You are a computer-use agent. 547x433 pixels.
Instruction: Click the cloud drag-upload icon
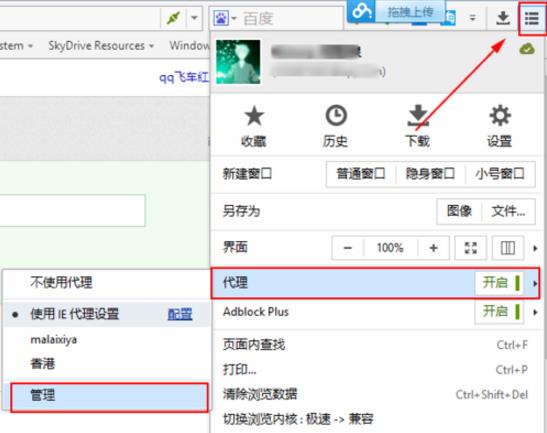pyautogui.click(x=361, y=11)
